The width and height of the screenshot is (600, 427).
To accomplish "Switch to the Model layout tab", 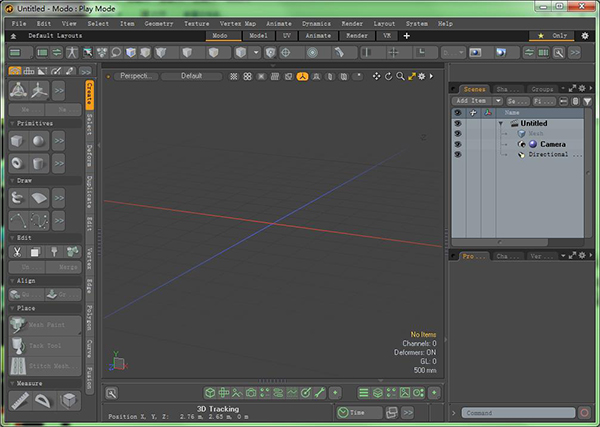I will coord(258,35).
